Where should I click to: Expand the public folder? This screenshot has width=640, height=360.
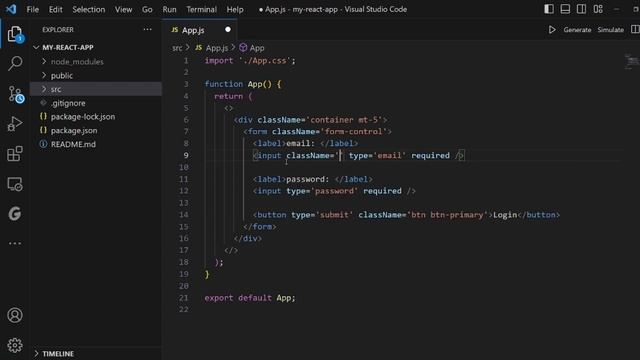(44, 75)
